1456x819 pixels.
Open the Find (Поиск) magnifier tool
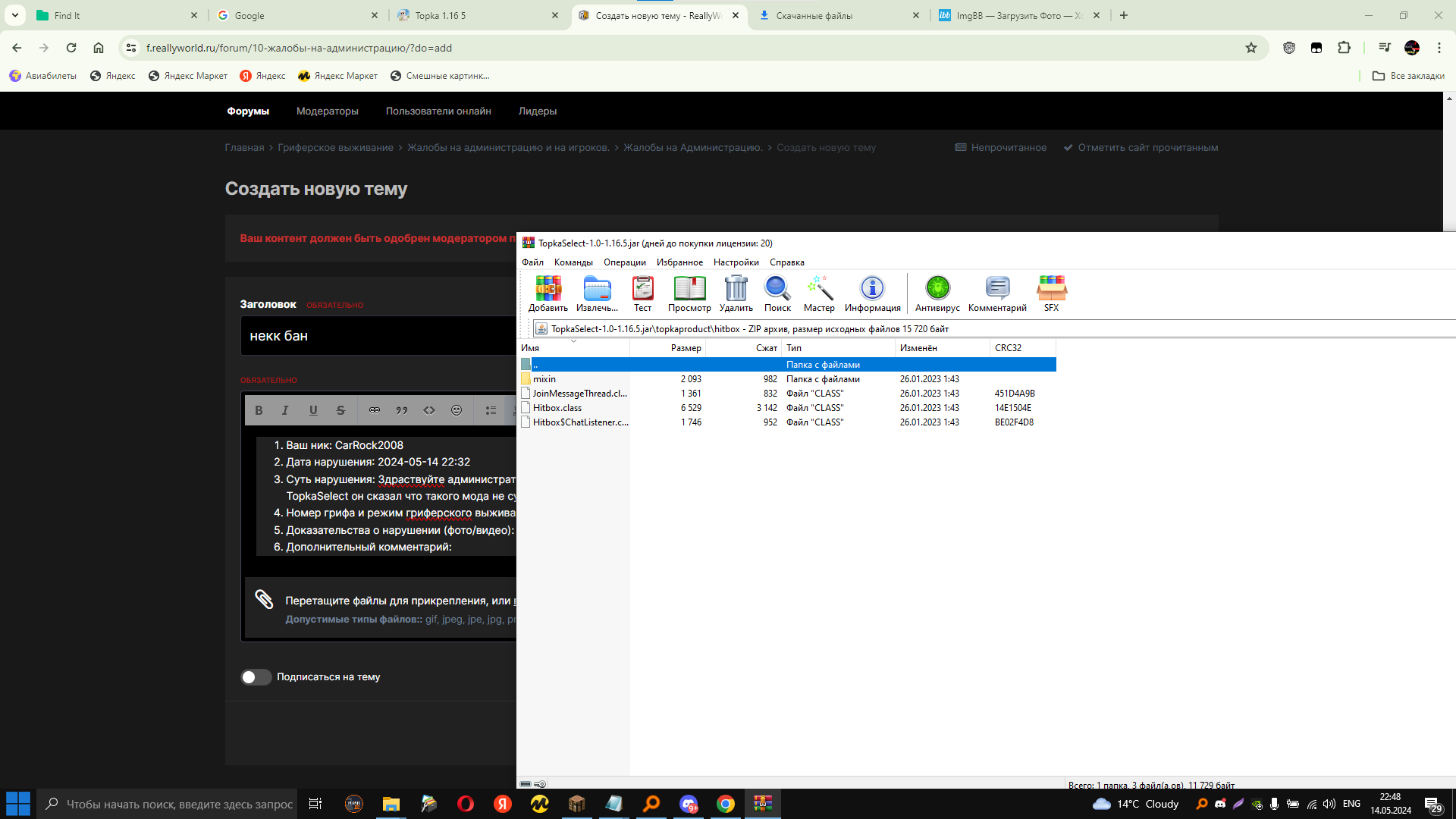click(777, 293)
